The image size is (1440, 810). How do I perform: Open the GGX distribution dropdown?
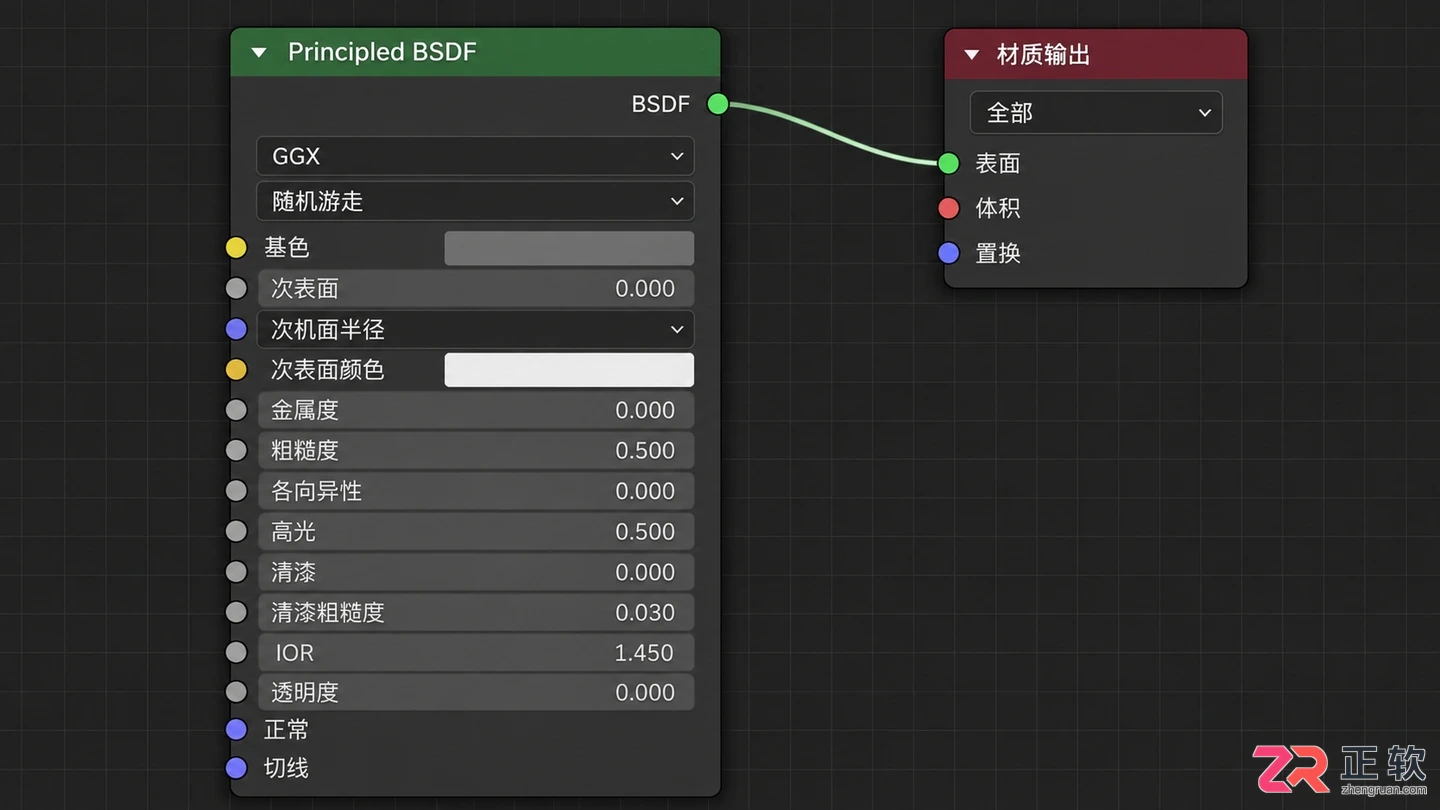[x=475, y=156]
